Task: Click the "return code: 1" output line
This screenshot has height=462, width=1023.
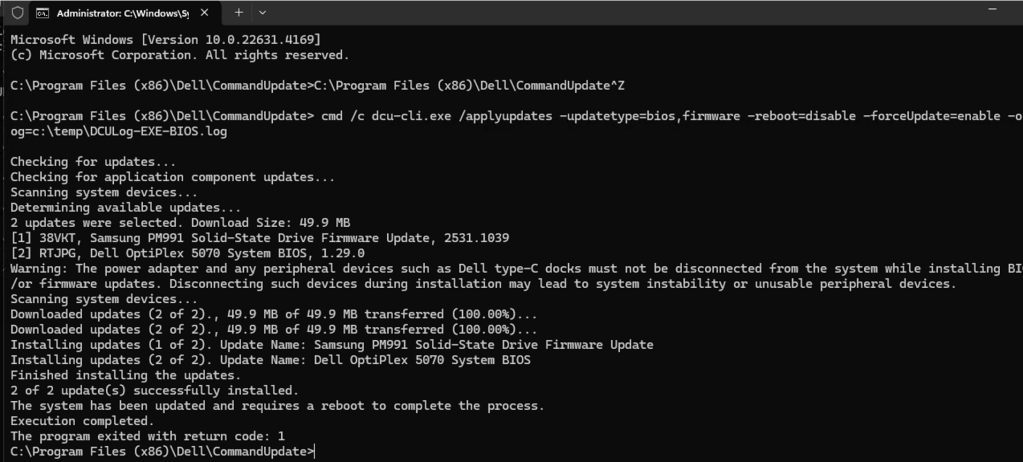Action: 147,436
